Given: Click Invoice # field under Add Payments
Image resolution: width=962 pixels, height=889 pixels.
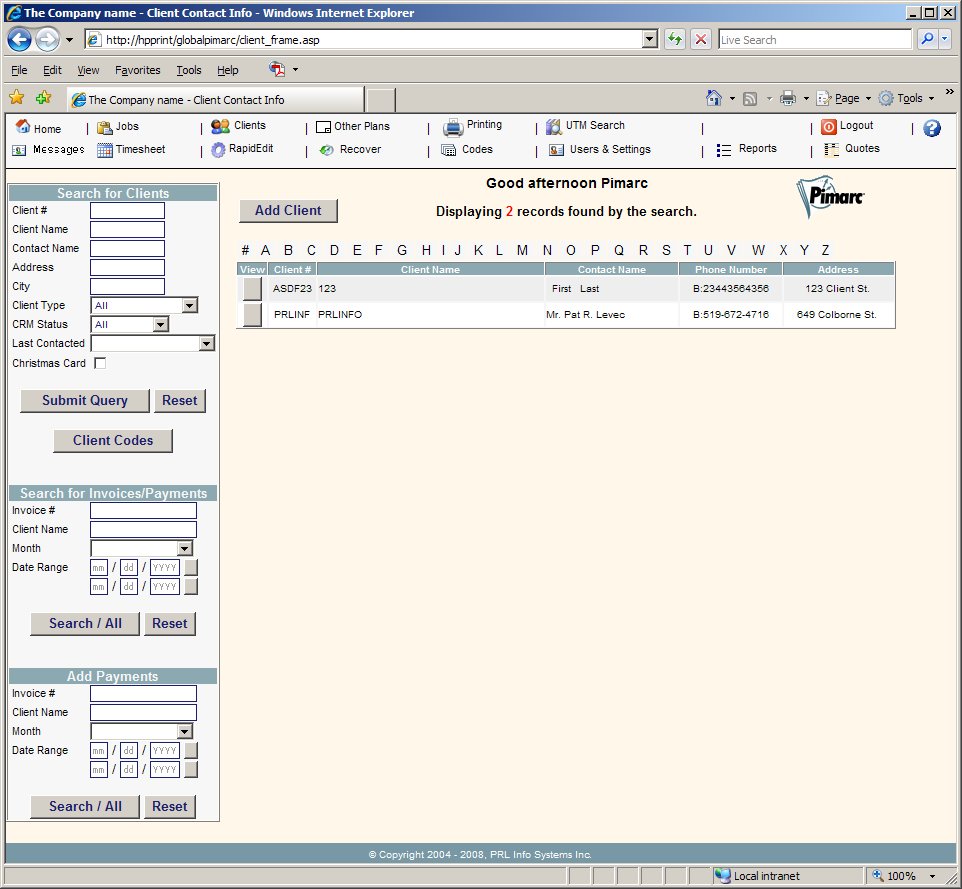Looking at the screenshot, I should [144, 693].
